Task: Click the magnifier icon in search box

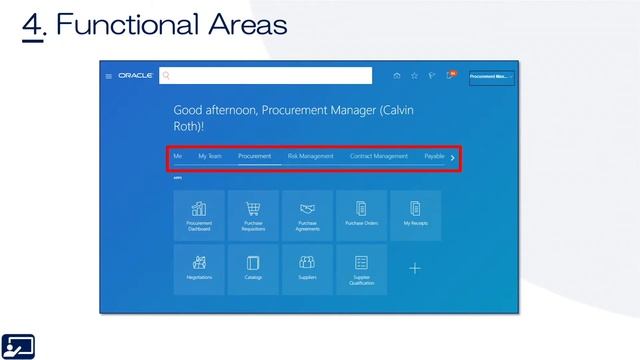Action: pos(166,76)
